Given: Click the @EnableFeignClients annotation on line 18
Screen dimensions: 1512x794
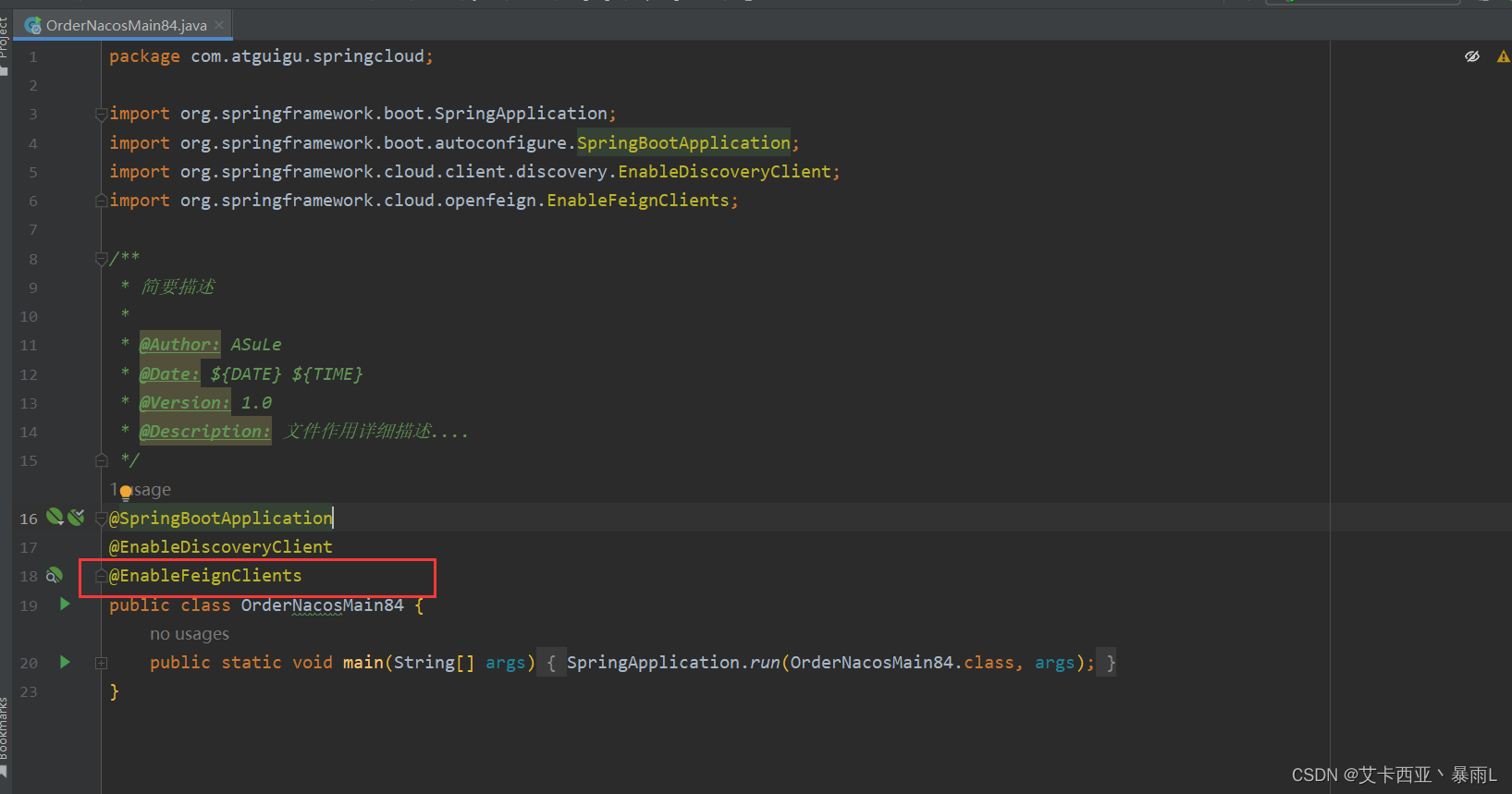Looking at the screenshot, I should pyautogui.click(x=205, y=576).
